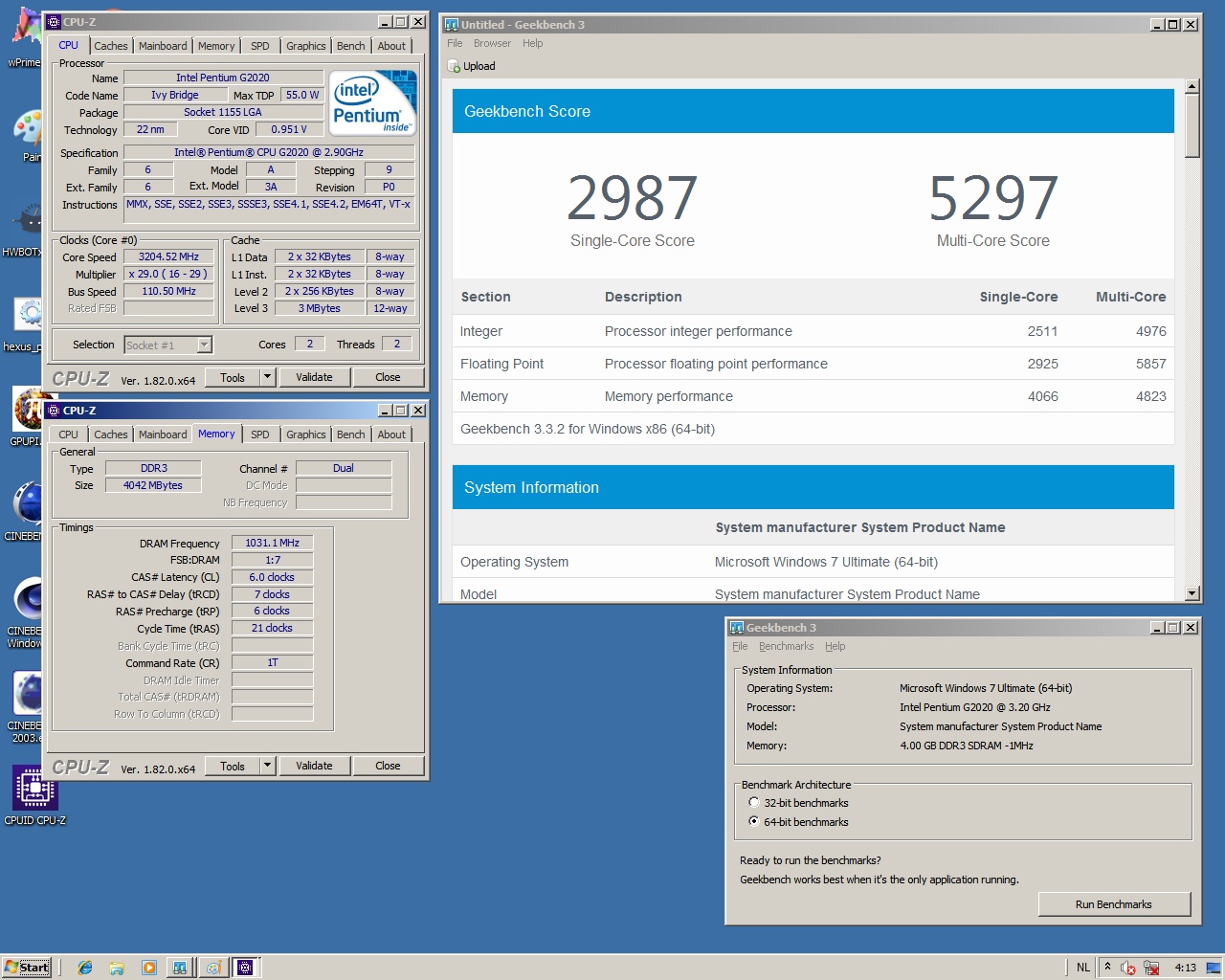Click the NL language indicator
This screenshot has height=980, width=1225.
1083,968
